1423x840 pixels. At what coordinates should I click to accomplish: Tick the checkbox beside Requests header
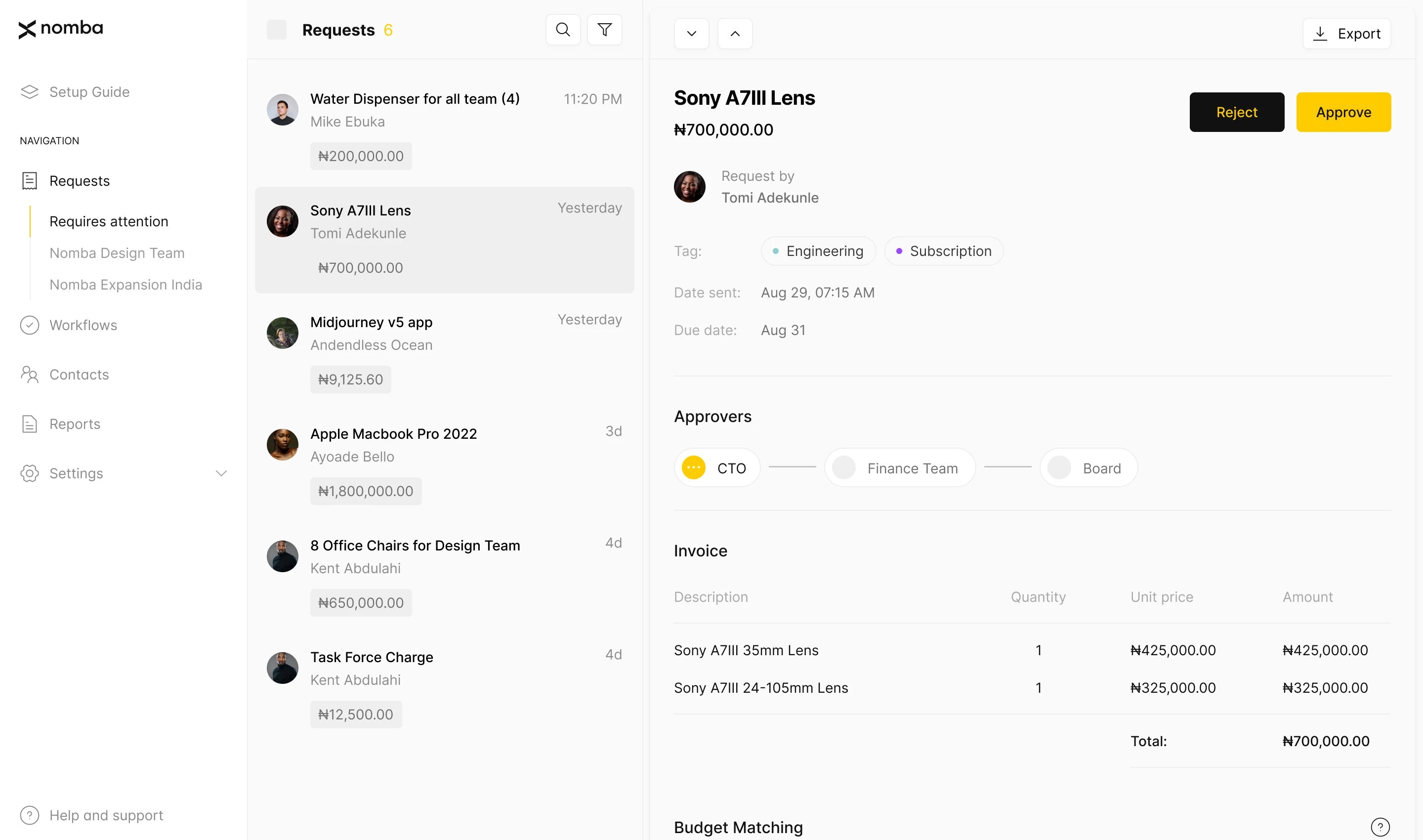tap(276, 30)
